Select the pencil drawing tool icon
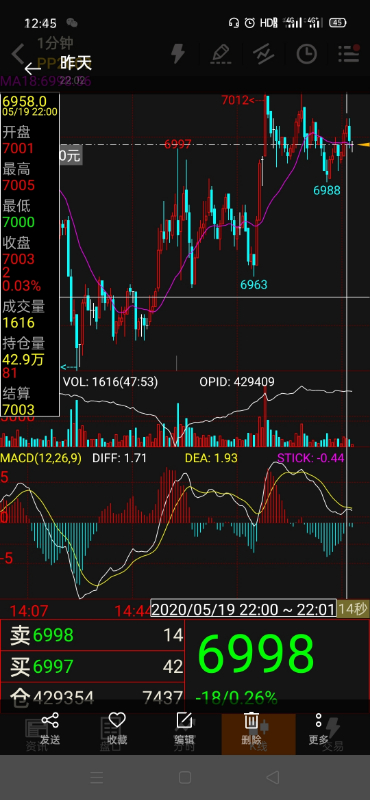Screen dimensions: 370x800 [220, 54]
